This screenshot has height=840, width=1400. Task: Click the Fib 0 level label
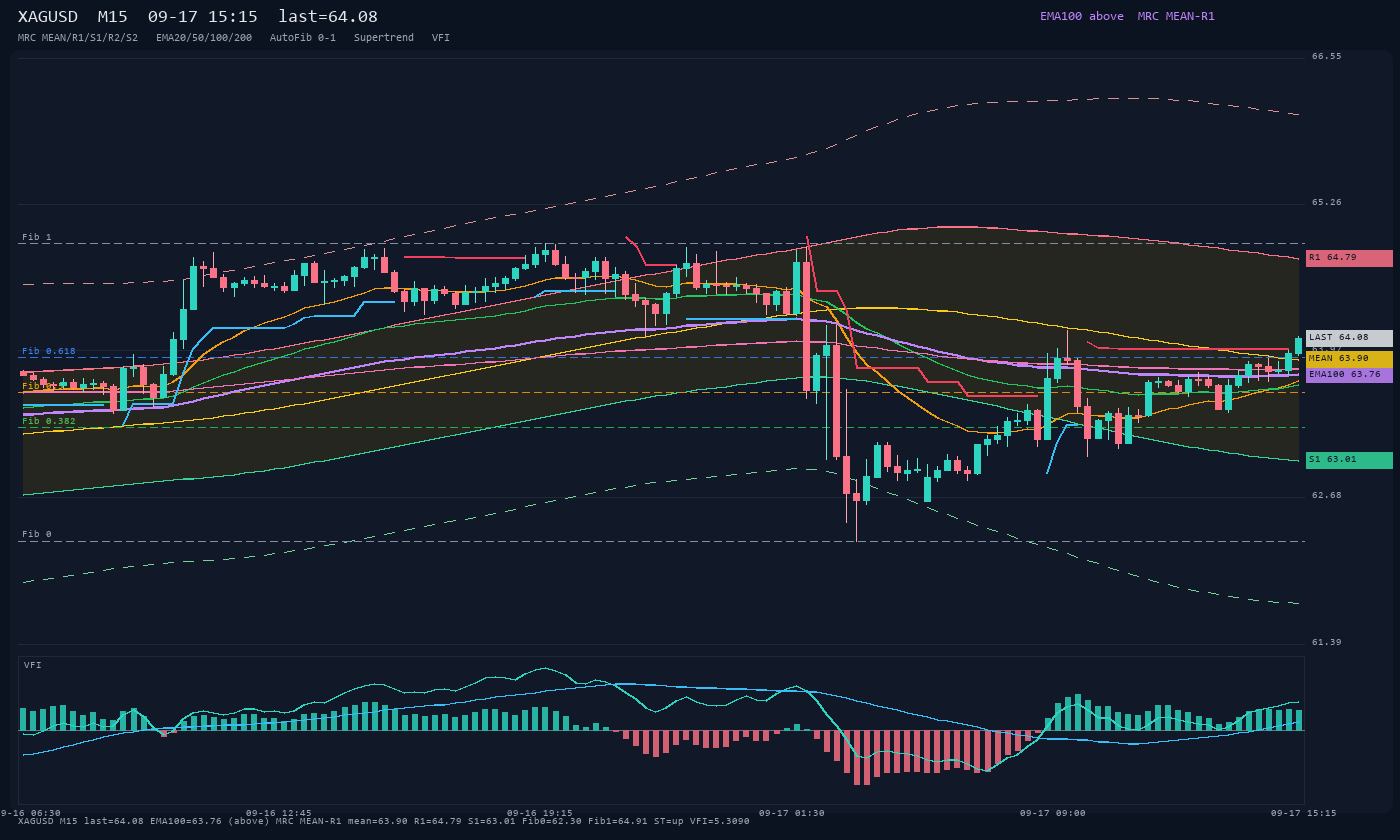coord(37,534)
